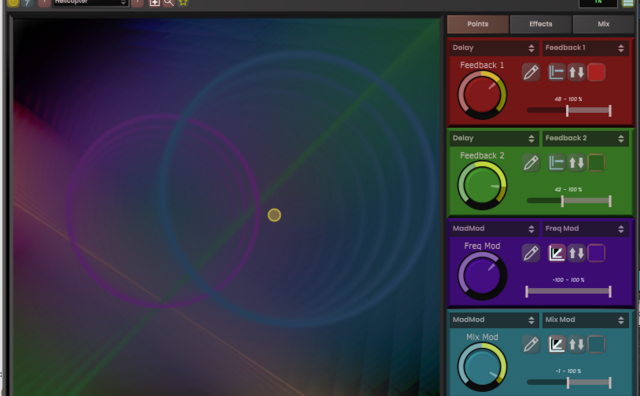
Task: Open the Delay dropdown in the red panel
Action: click(493, 48)
